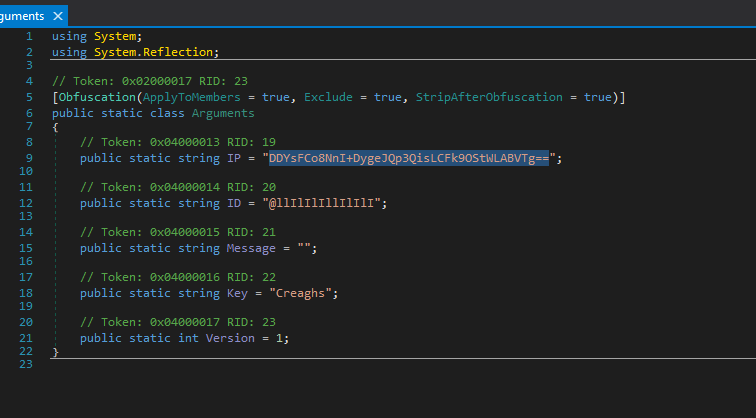Click the Token 0x04000013 RID 19 comment
This screenshot has height=418, width=756.
[177, 142]
